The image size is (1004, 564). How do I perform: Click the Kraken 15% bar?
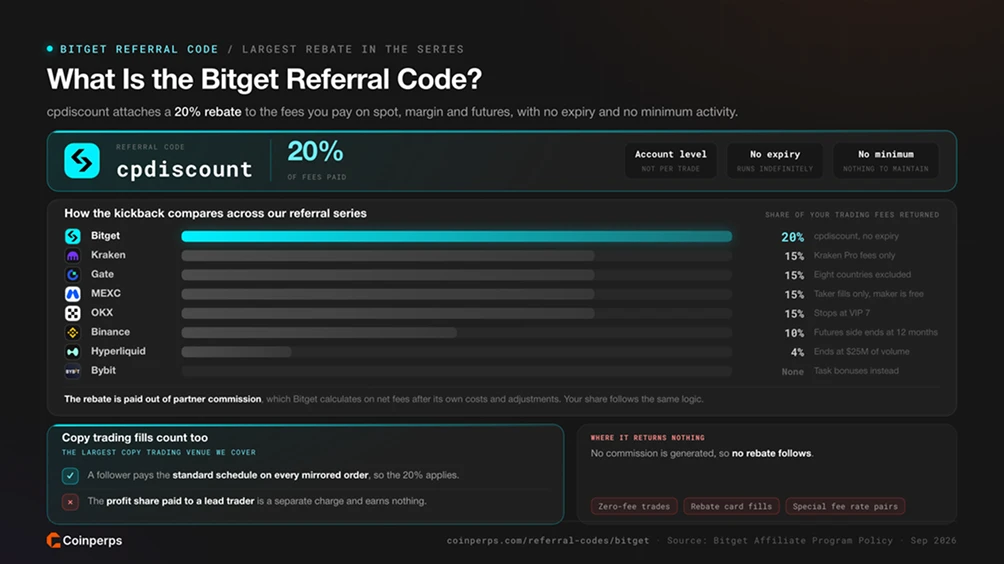click(388, 255)
